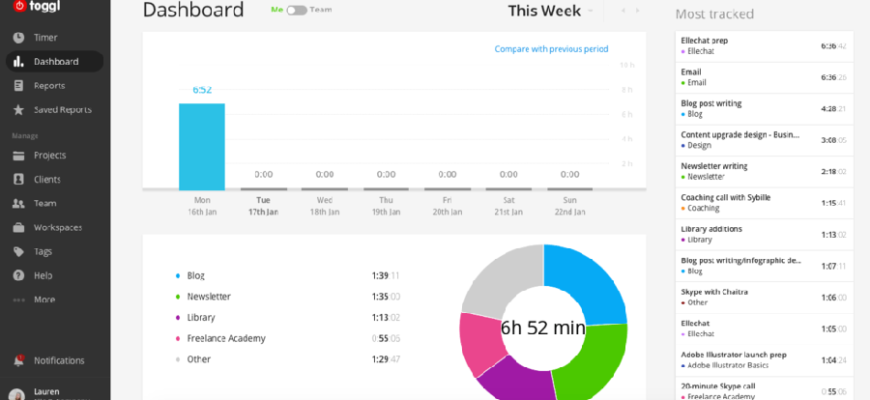Click the Saved Reports star icon

(19, 110)
